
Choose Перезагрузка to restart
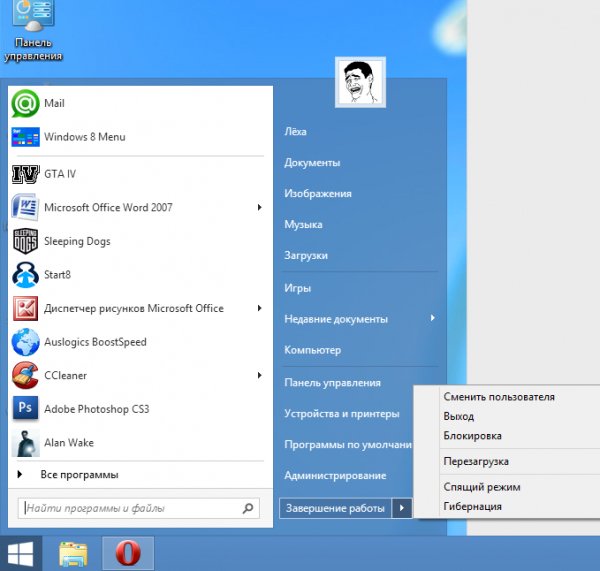[x=476, y=462]
